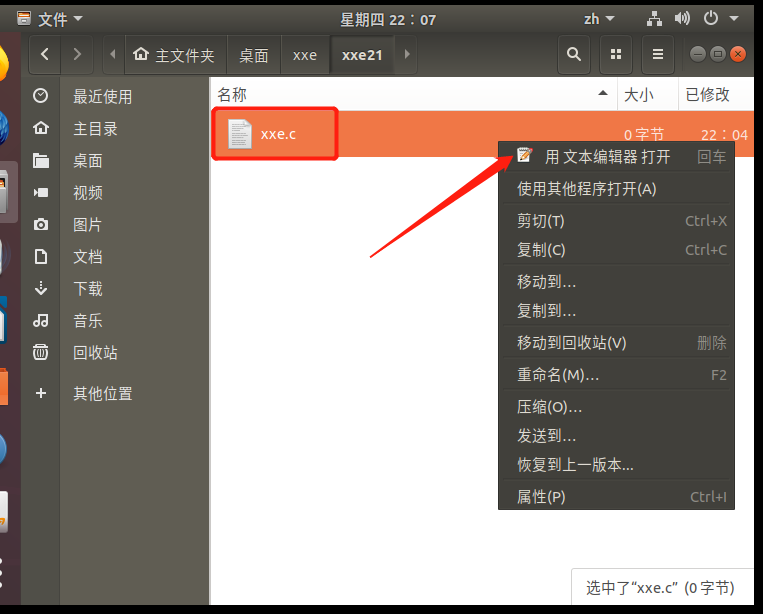Choose 使用其他程序打开(A) menu entry

pos(617,189)
